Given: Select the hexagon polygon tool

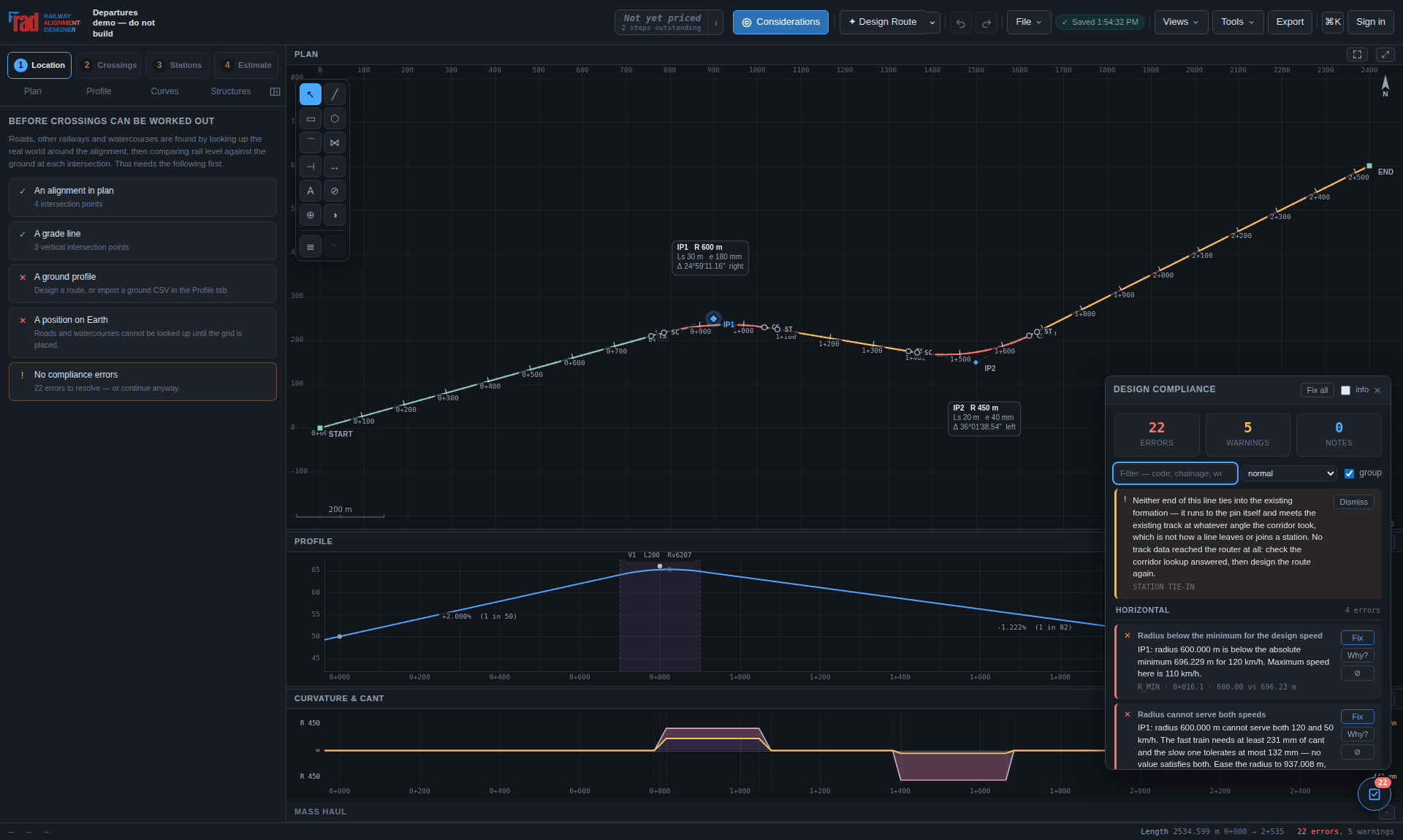Looking at the screenshot, I should (335, 118).
